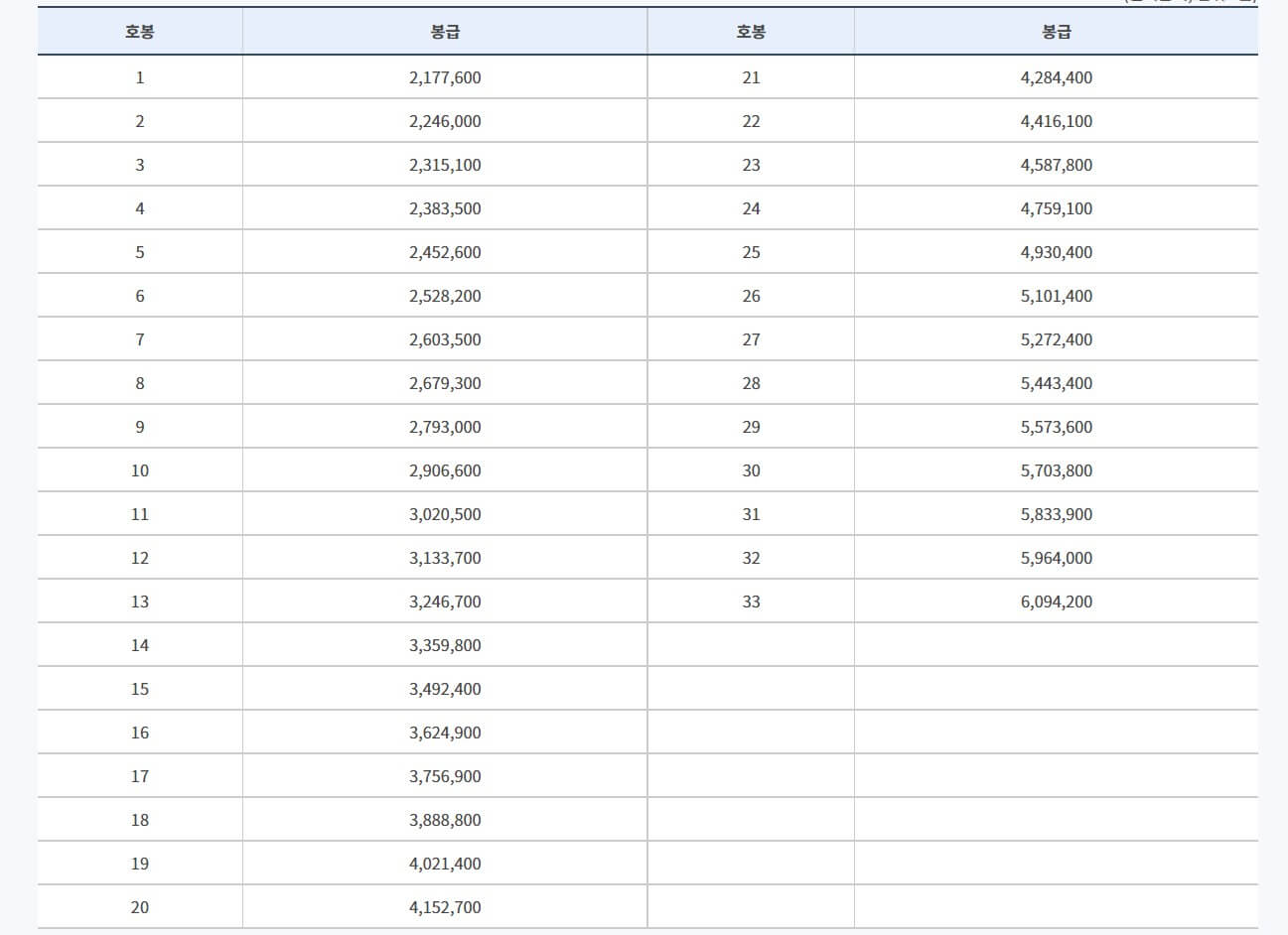Select the cell for salary step 20
The width and height of the screenshot is (1288, 935).
click(139, 906)
